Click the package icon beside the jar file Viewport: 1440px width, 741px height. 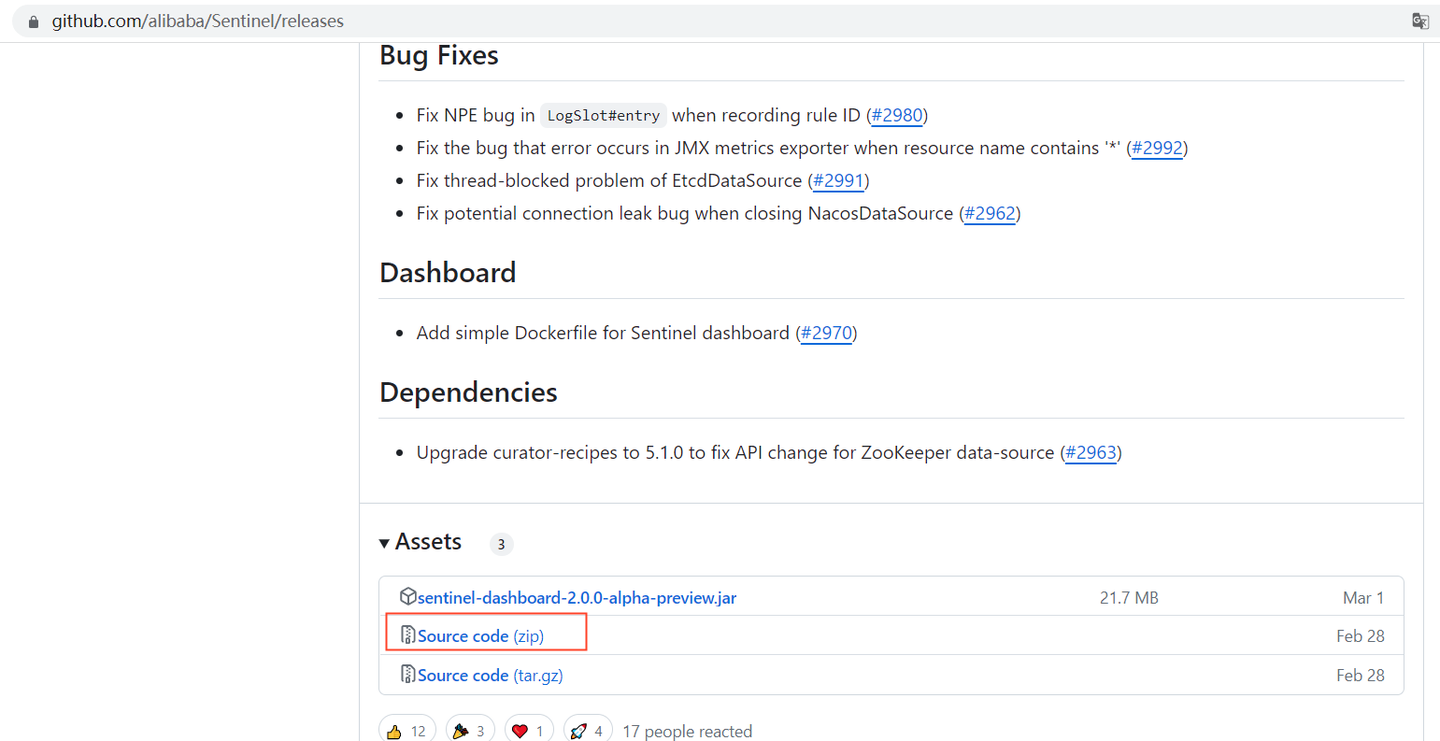click(x=407, y=597)
